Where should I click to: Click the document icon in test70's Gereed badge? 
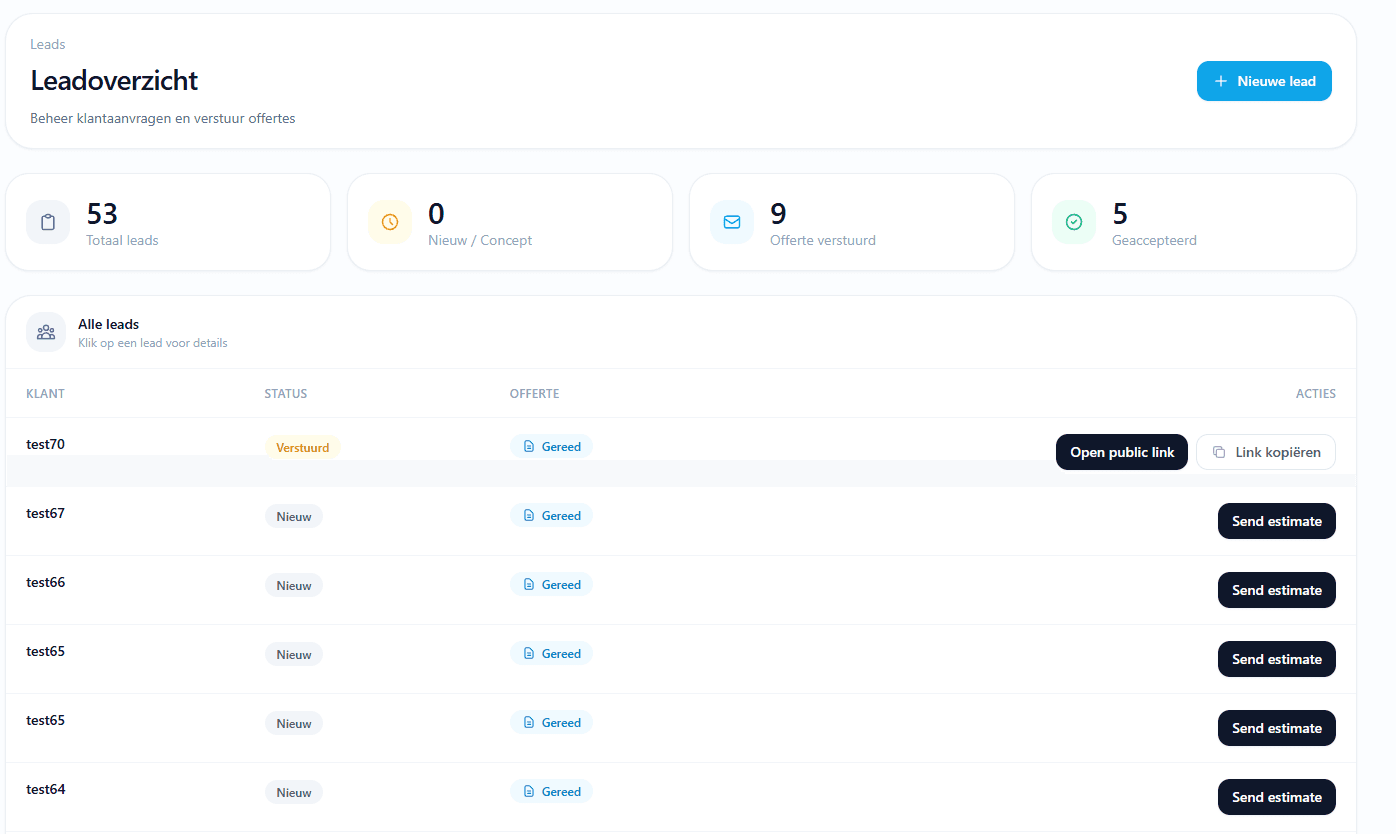coord(529,447)
